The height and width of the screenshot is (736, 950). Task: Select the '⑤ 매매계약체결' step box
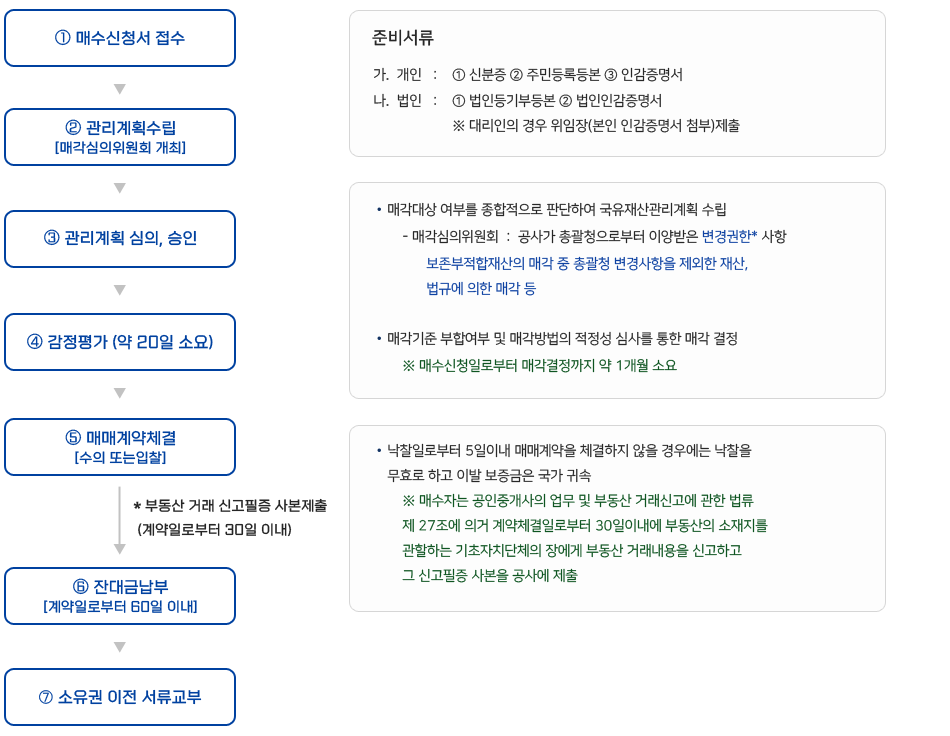[120, 447]
